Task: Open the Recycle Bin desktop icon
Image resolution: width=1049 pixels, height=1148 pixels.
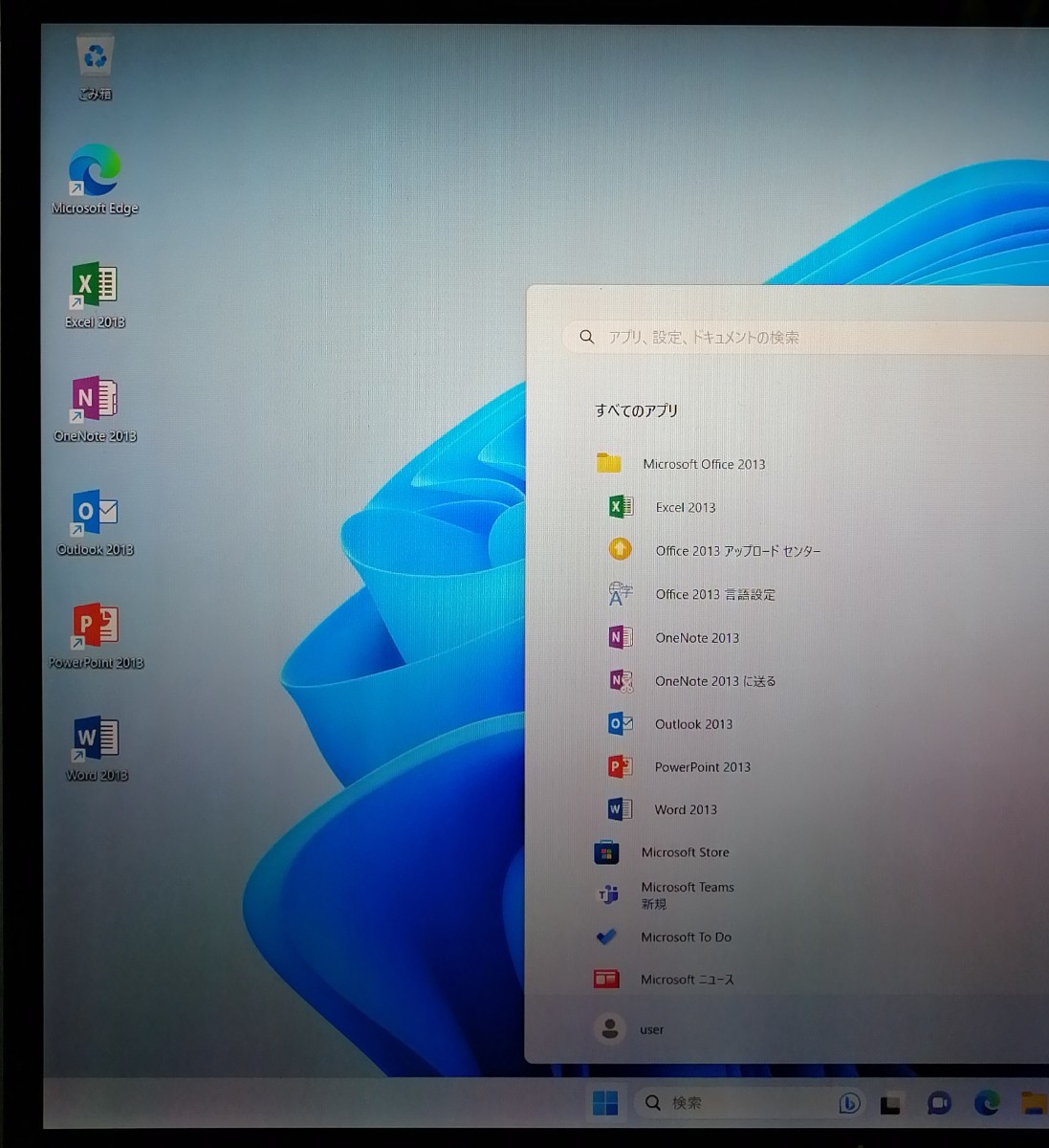Action: (x=96, y=66)
